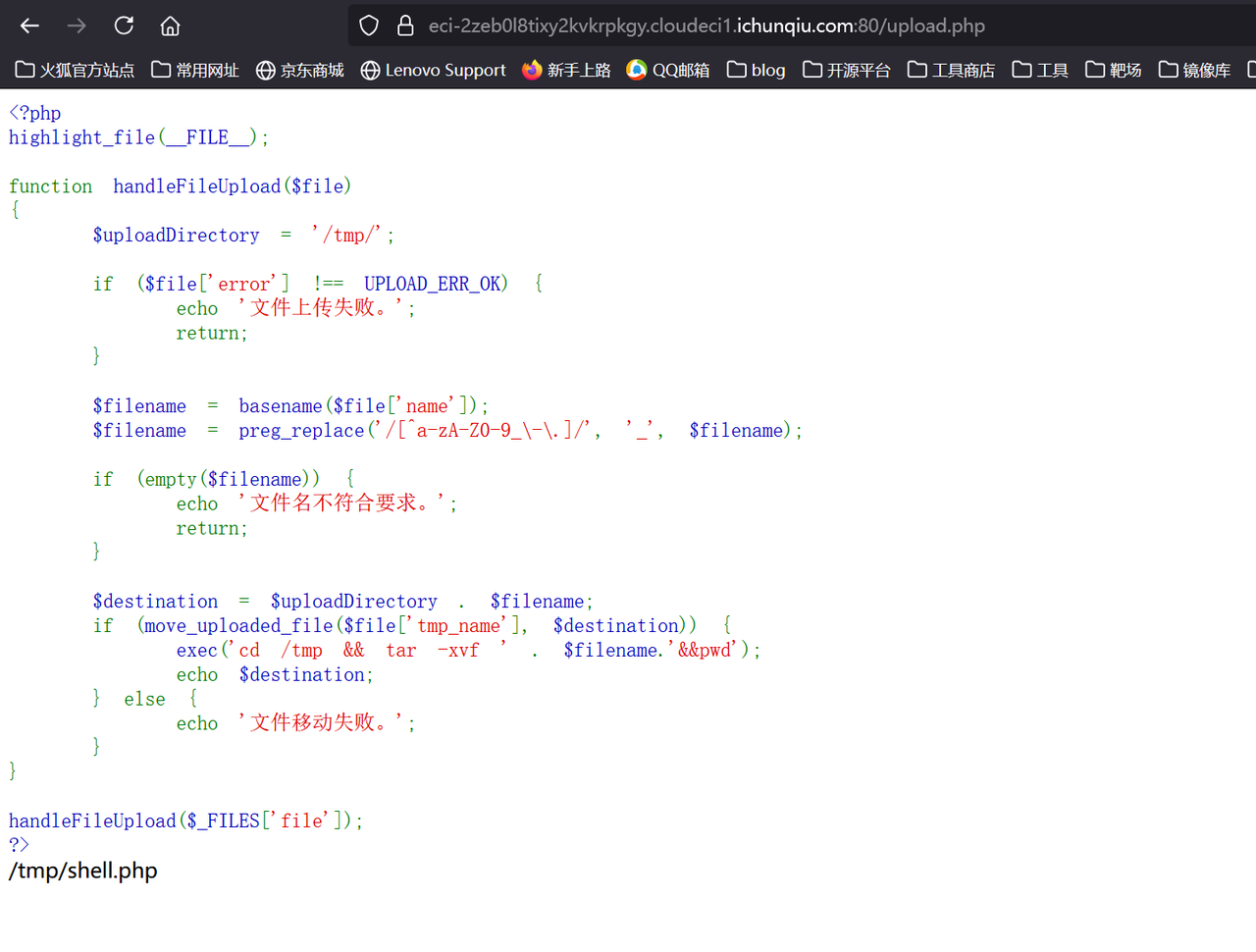View site security via padlock icon
This screenshot has height=952, width=1256.
coord(404,26)
